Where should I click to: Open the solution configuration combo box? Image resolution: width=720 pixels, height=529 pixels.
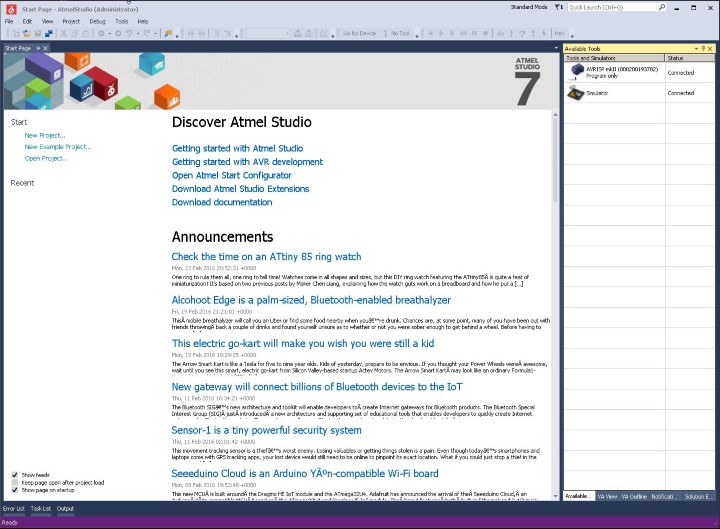[268, 34]
